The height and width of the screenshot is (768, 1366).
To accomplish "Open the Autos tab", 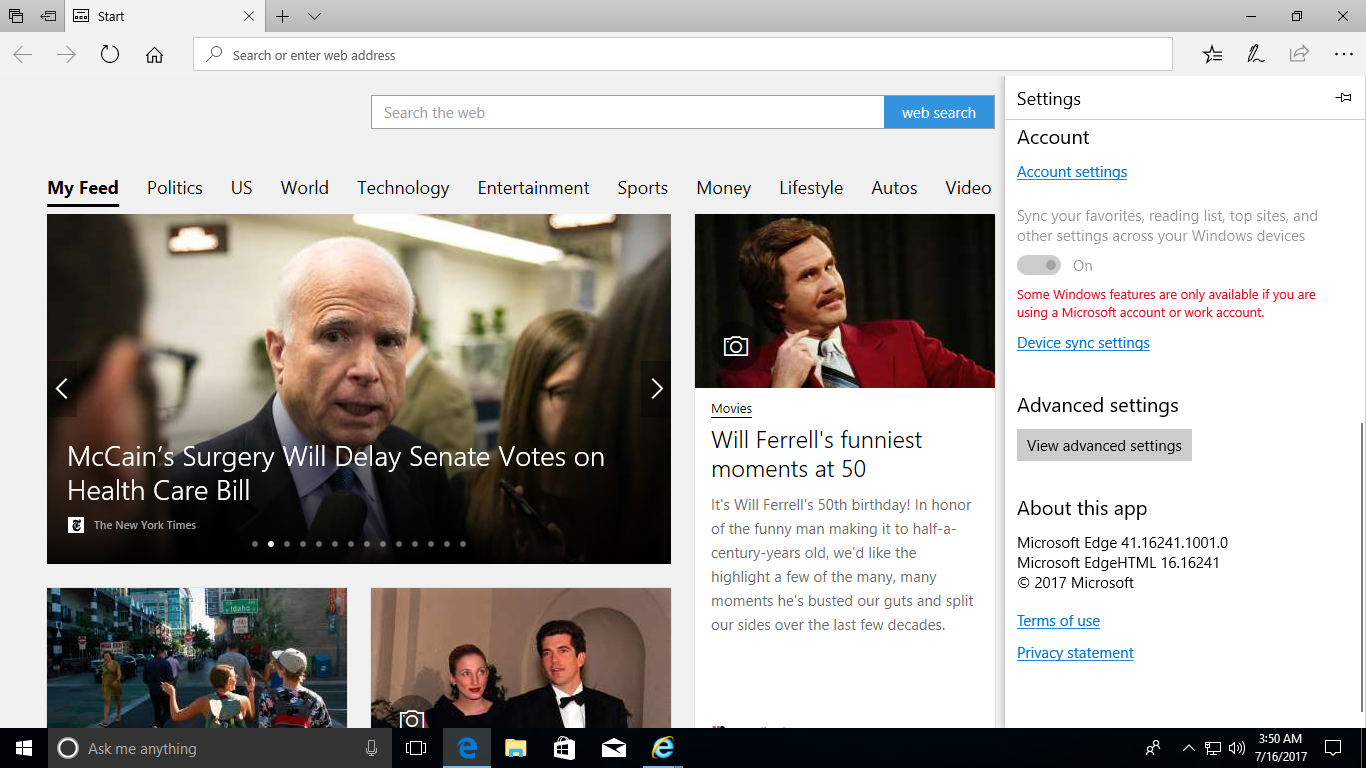I will click(x=894, y=188).
